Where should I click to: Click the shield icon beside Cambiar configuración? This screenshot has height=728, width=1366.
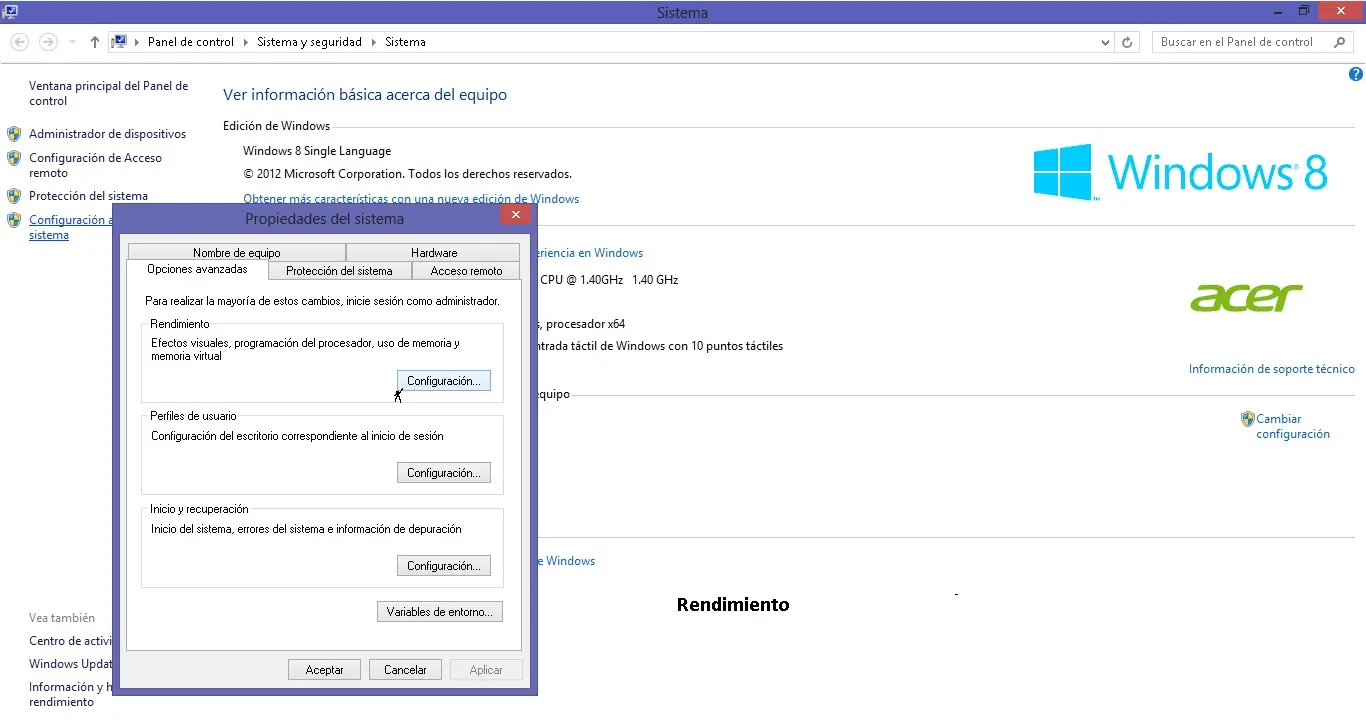(x=1247, y=419)
